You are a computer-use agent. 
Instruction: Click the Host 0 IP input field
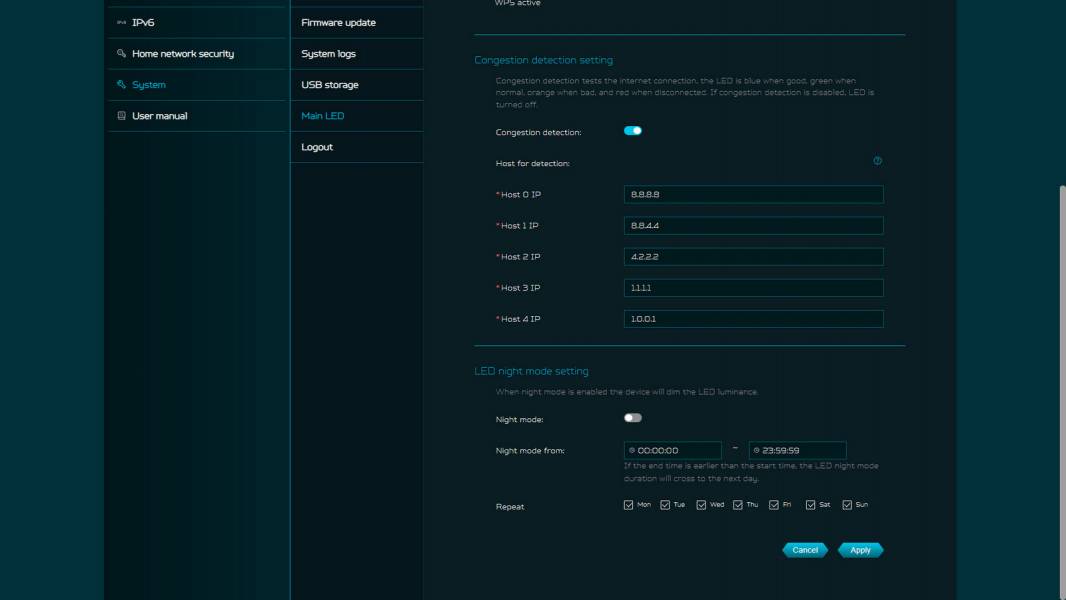coord(753,194)
